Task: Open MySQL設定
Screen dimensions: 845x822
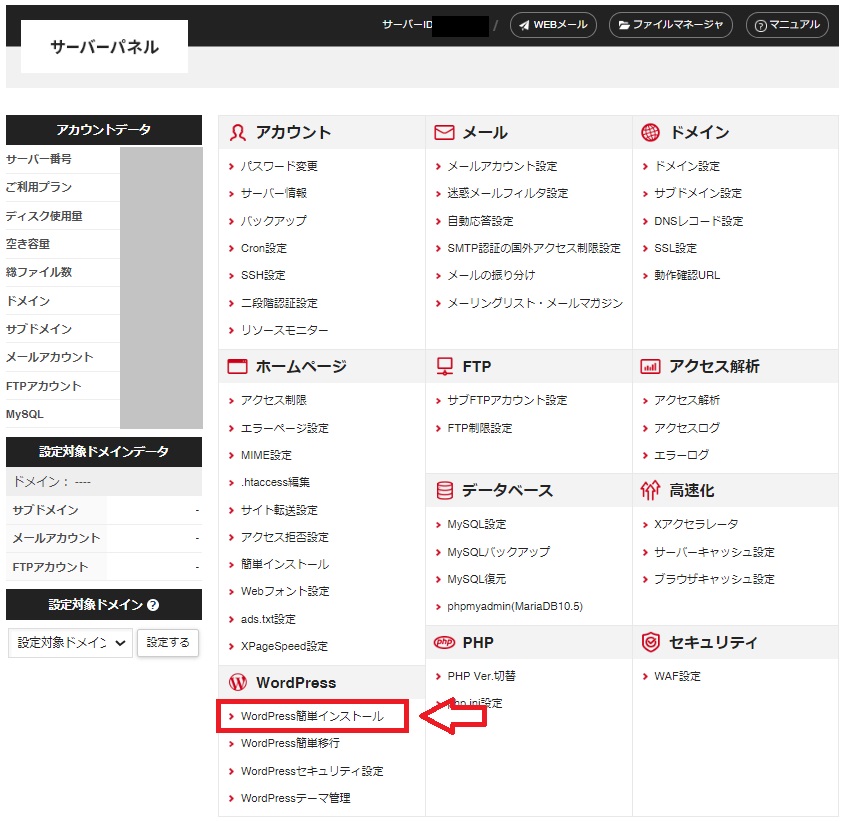Action: [x=477, y=524]
